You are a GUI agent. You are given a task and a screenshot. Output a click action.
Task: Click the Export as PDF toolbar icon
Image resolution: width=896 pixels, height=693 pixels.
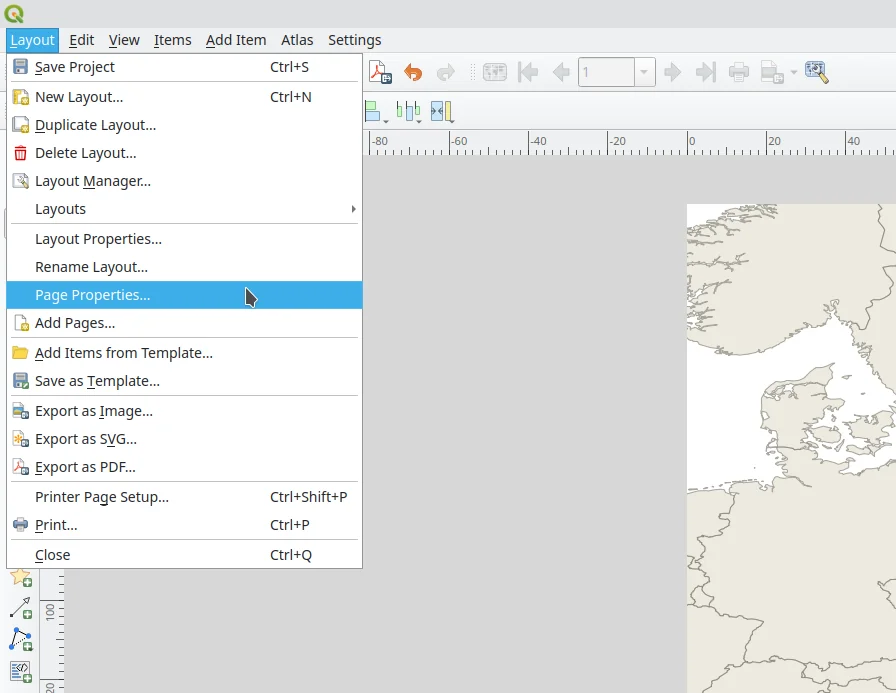[380, 72]
